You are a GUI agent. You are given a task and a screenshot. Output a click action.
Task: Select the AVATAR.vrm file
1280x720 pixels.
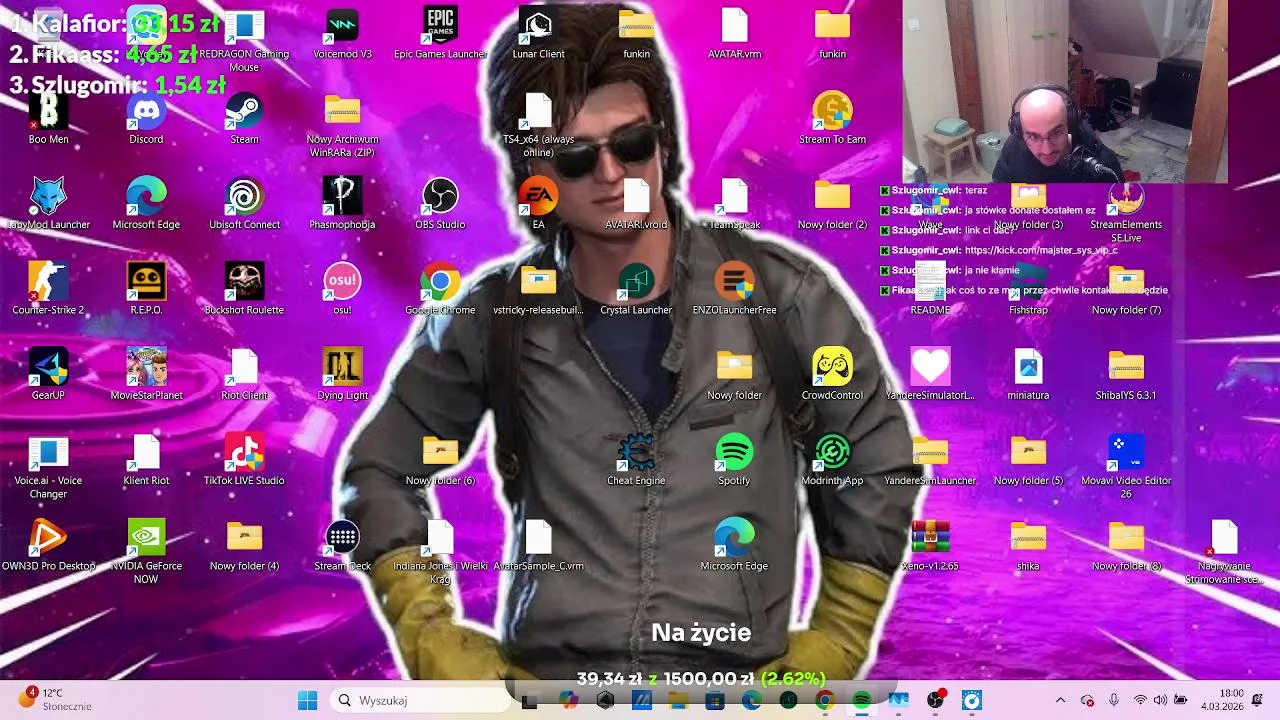[x=734, y=35]
